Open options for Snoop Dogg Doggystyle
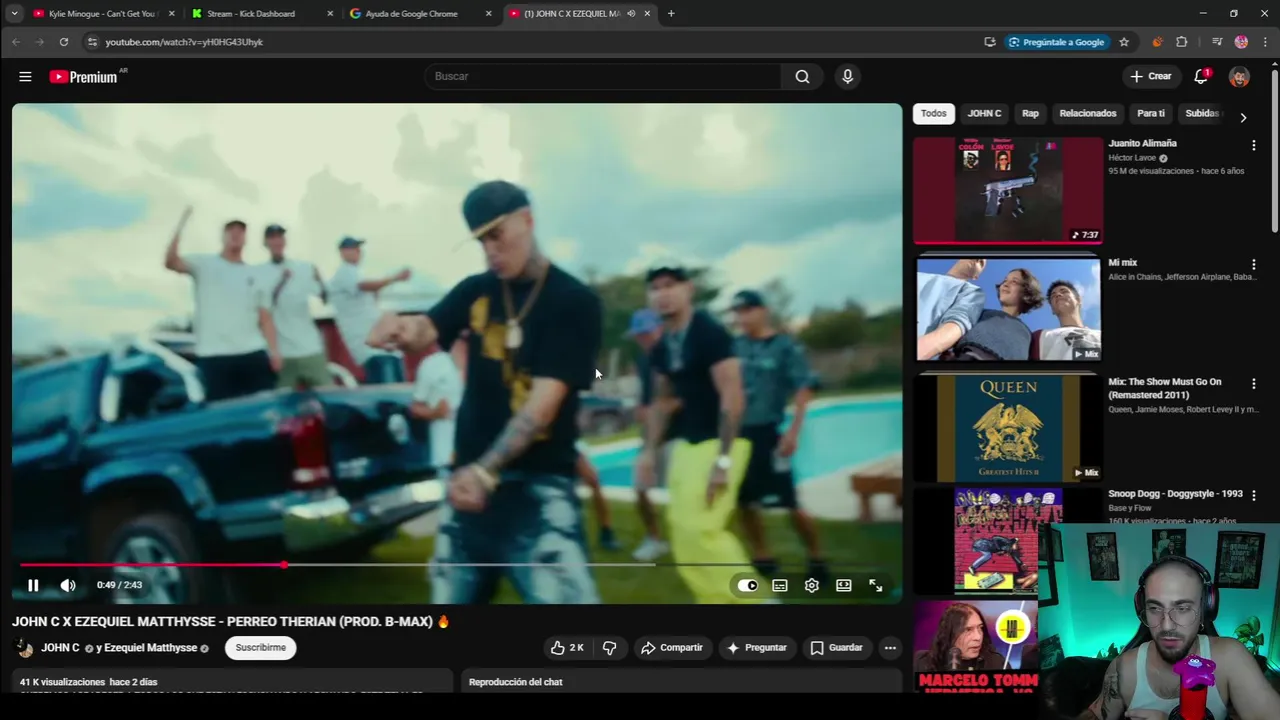This screenshot has height=720, width=1280. 1253,496
